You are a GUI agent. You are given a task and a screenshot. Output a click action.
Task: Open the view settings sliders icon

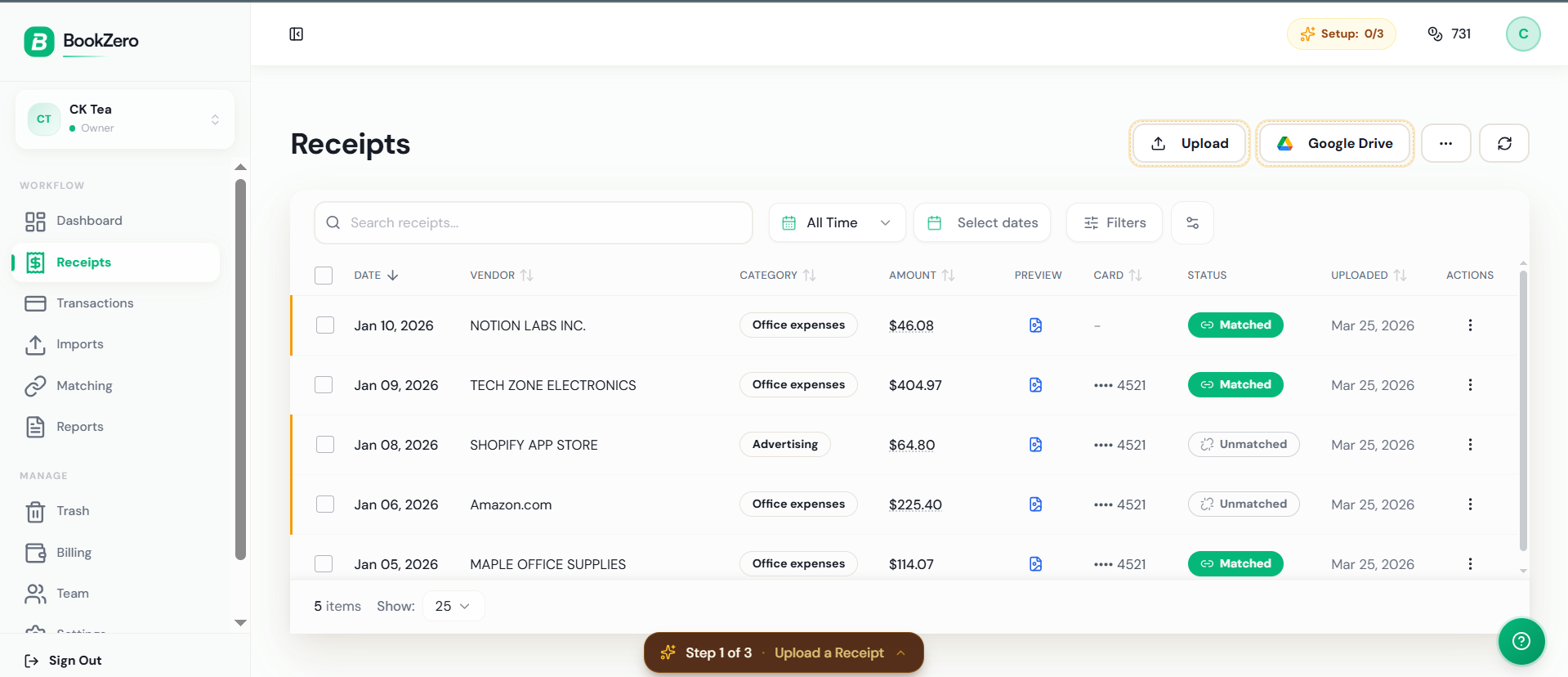click(1192, 222)
